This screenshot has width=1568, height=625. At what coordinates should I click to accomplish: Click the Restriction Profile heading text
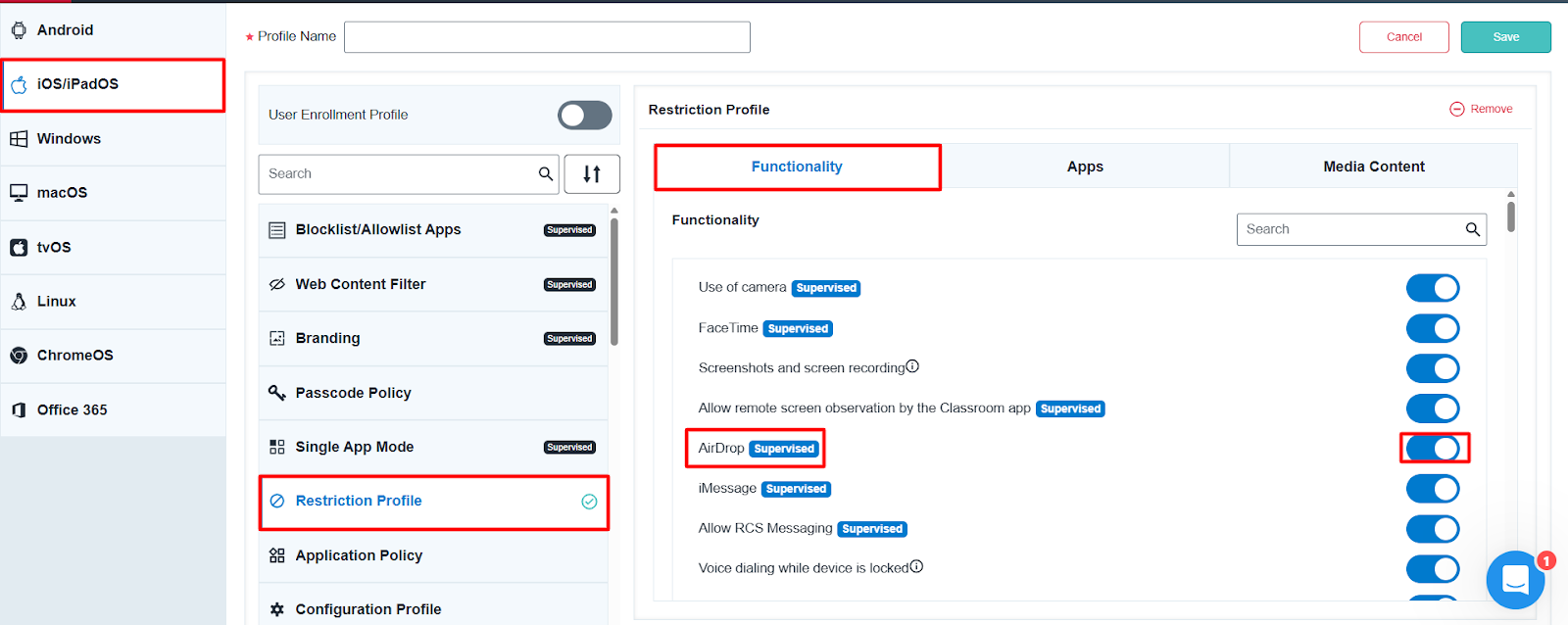pyautogui.click(x=709, y=110)
